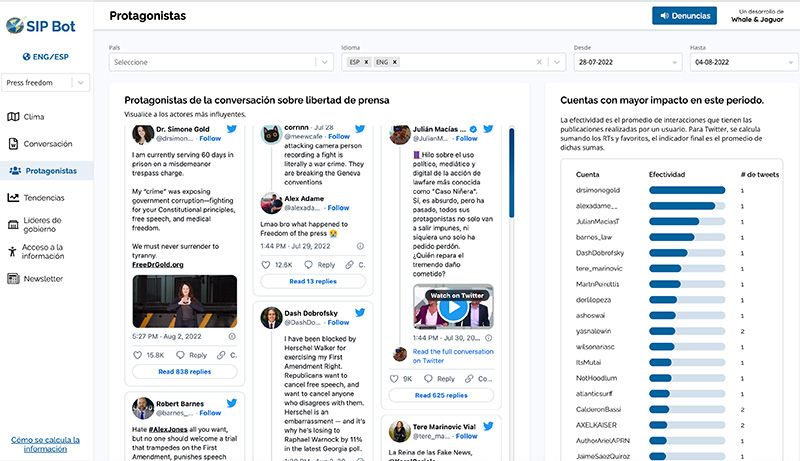Image resolution: width=800 pixels, height=461 pixels.
Task: Click info icon on Alex Adame tweet
Action: 360,246
